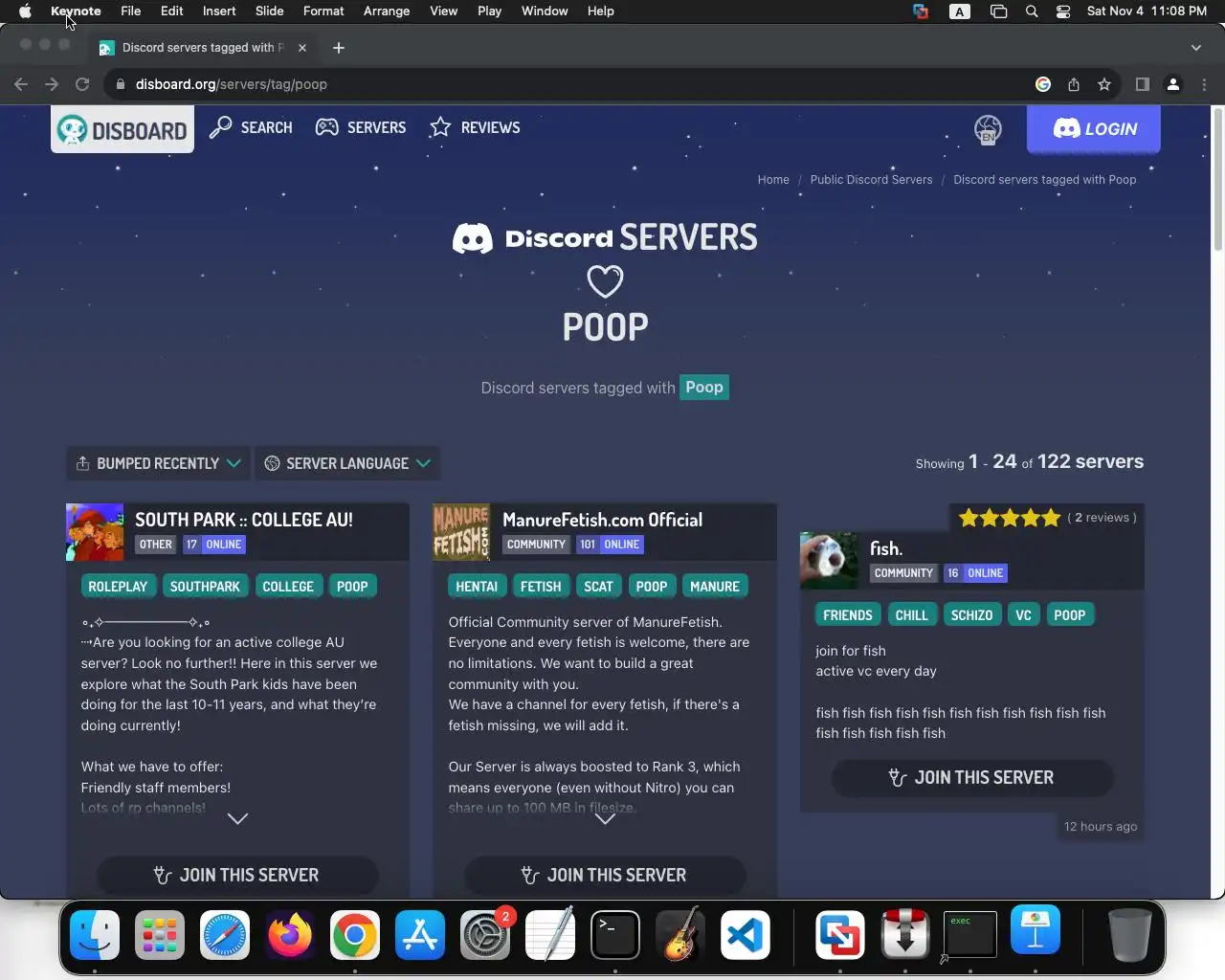This screenshot has height=980, width=1225.
Task: Open Chrome three-dot menu
Action: click(1204, 84)
